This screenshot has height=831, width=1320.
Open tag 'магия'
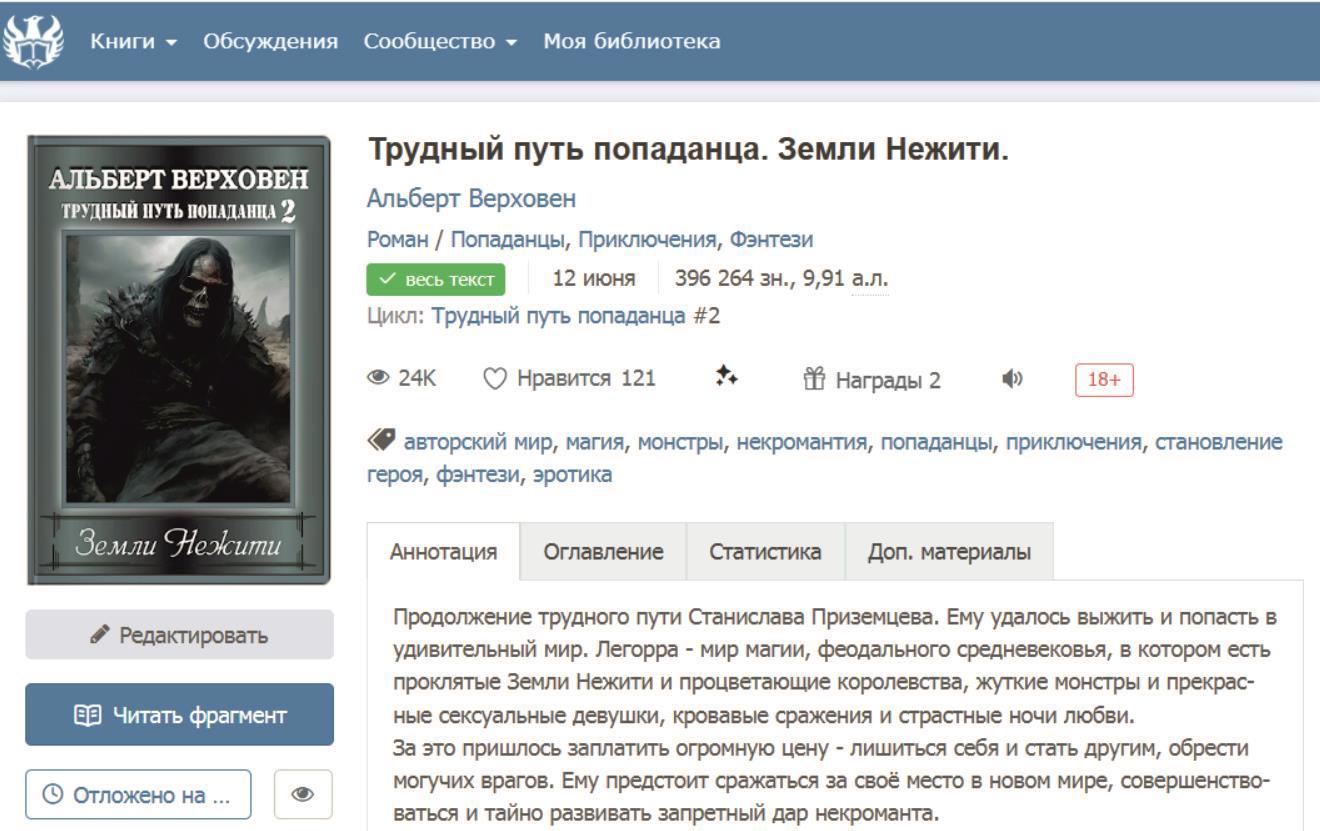[x=593, y=442]
